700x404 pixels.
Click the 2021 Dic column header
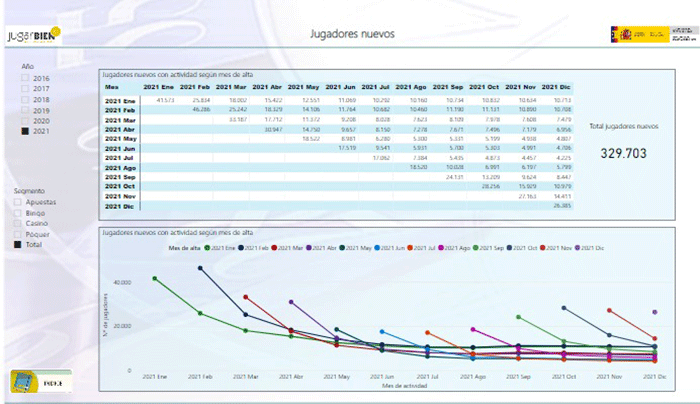click(556, 87)
